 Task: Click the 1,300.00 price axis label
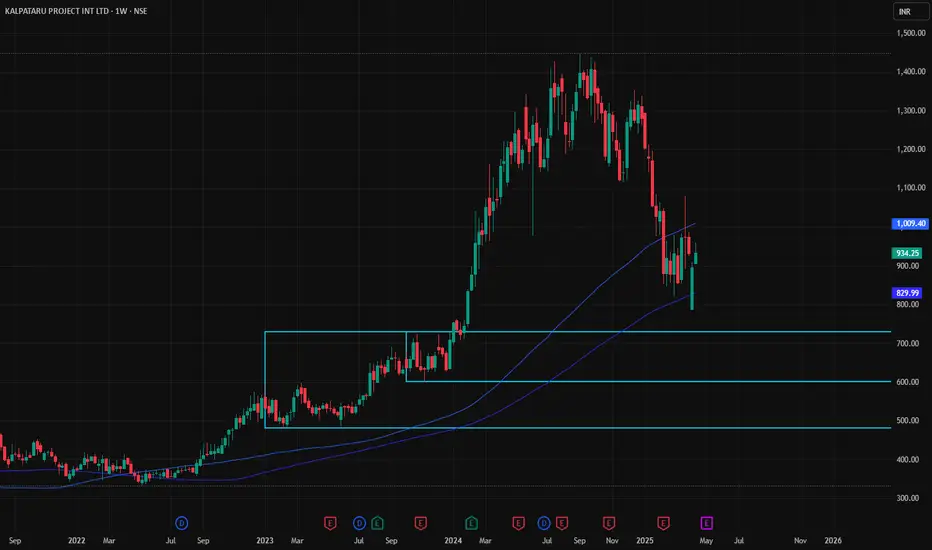[911, 111]
